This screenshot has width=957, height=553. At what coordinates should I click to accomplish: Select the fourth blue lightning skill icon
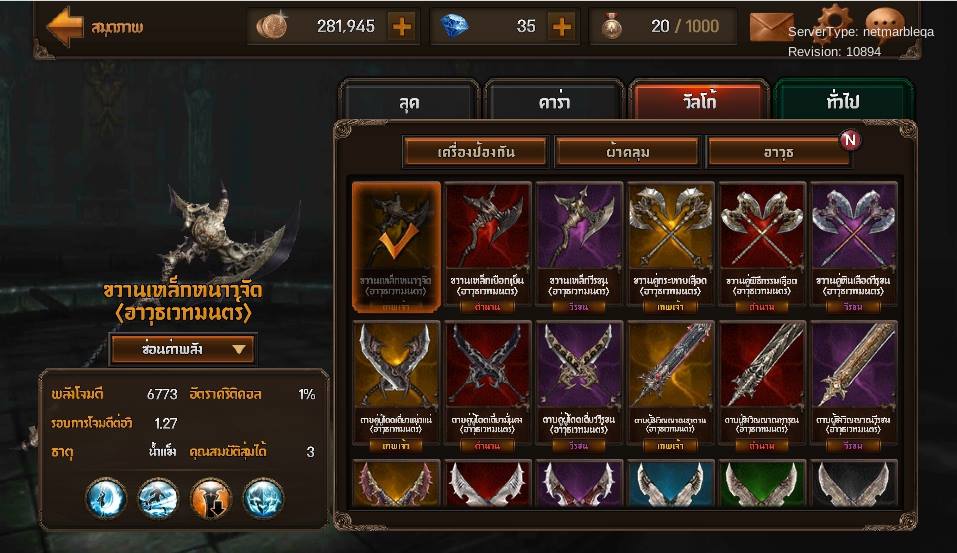pos(264,498)
